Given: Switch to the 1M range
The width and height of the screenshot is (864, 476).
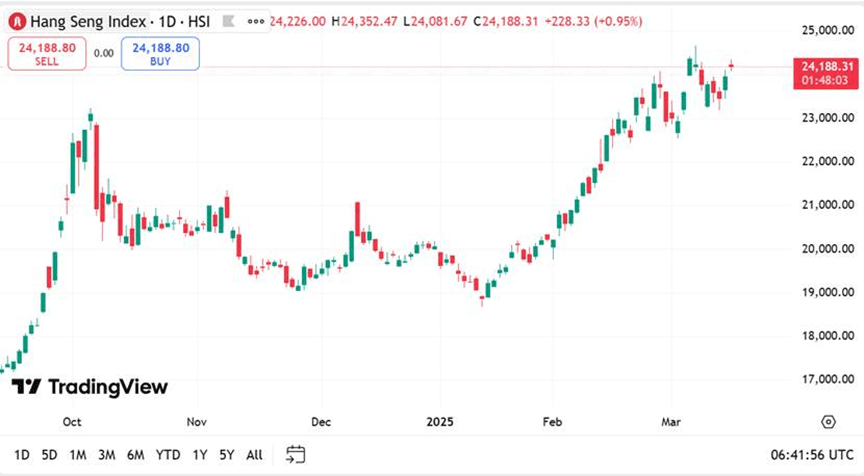Looking at the screenshot, I should pos(77,455).
